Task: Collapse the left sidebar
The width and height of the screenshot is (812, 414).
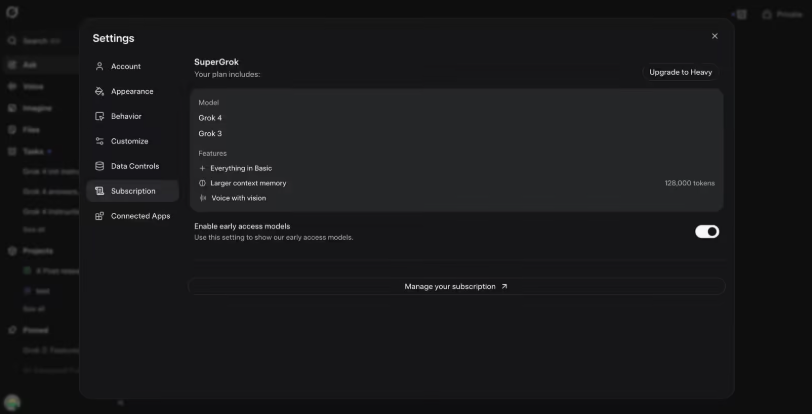Action: (x=121, y=403)
